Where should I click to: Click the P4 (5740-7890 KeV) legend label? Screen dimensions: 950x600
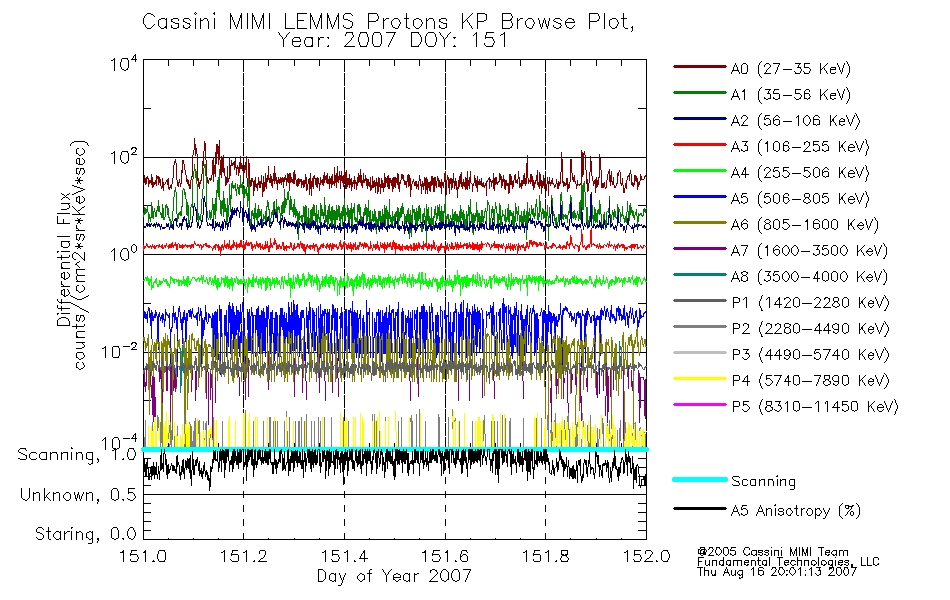810,381
